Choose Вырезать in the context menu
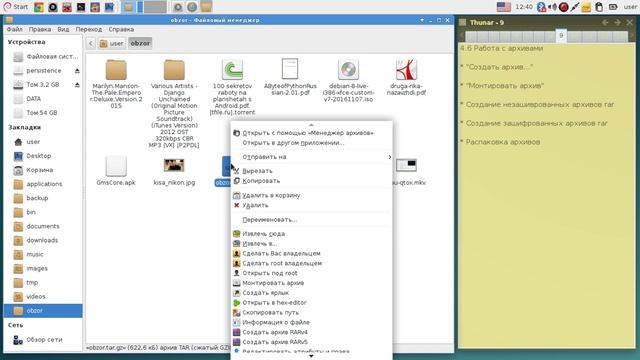The image size is (640, 360). [311, 171]
